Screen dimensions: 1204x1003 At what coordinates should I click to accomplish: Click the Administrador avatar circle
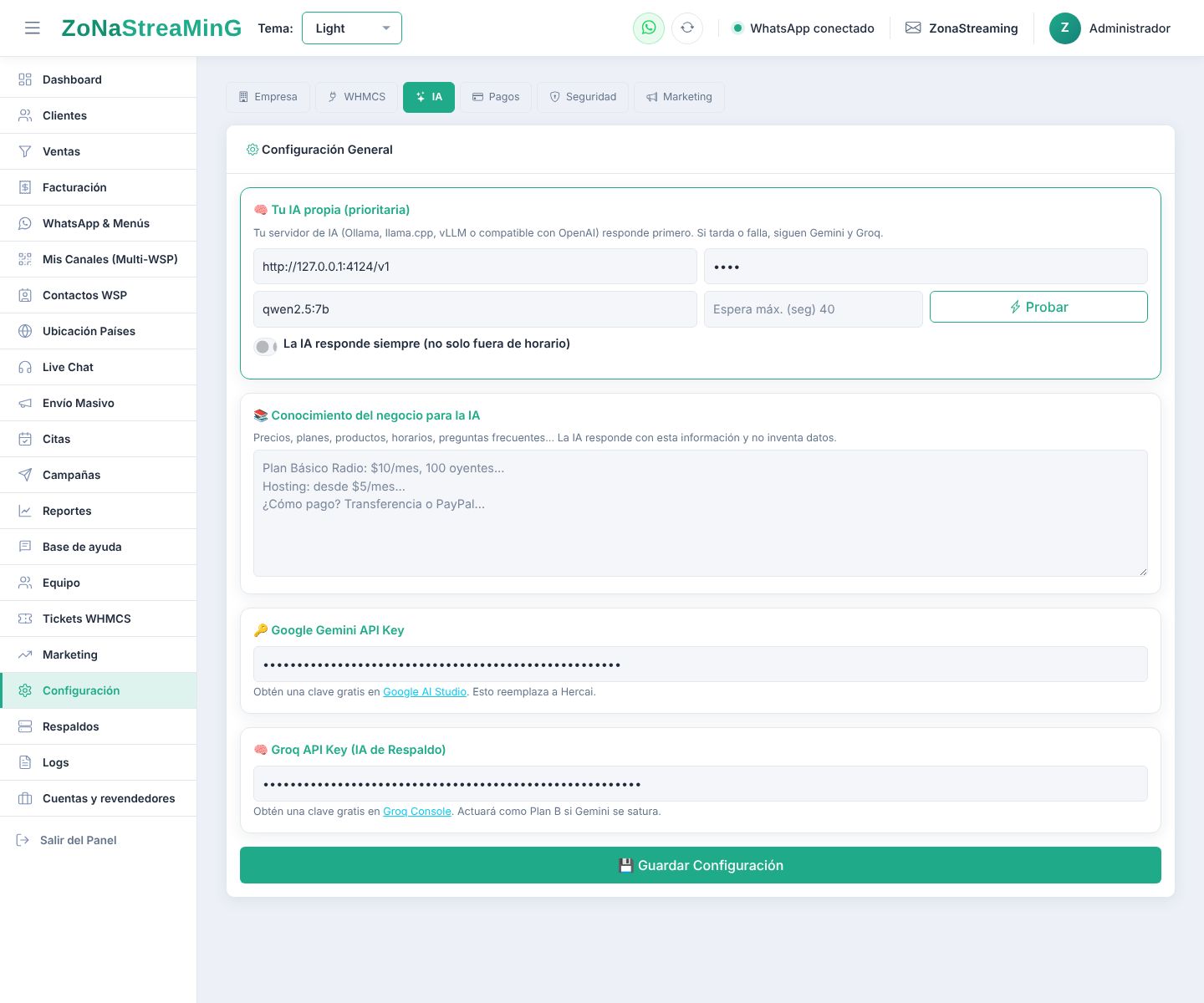1065,28
